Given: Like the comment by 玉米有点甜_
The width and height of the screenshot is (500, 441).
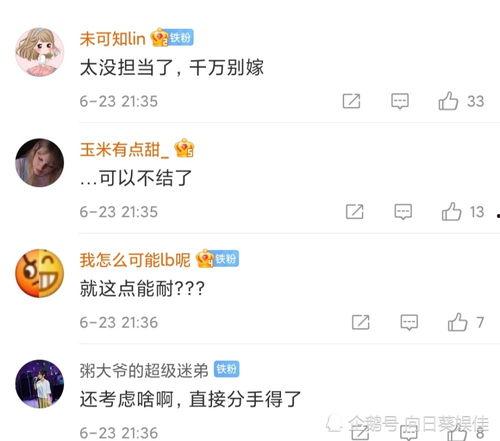Looking at the screenshot, I should (451, 212).
